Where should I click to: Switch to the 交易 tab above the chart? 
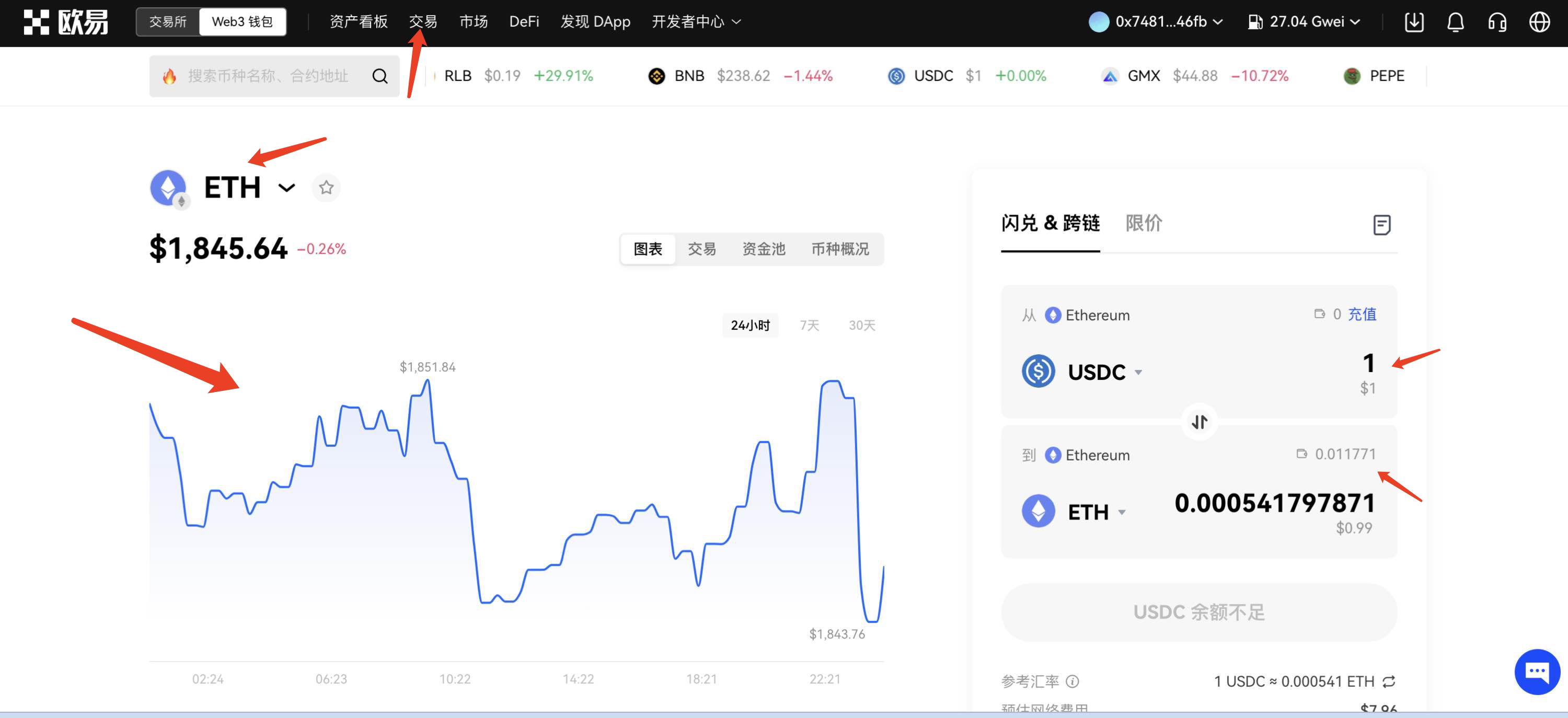(x=702, y=249)
